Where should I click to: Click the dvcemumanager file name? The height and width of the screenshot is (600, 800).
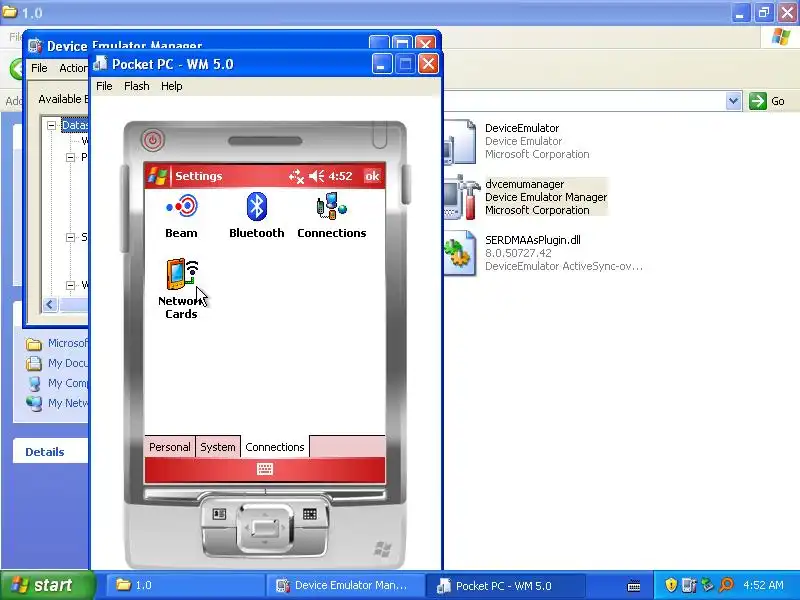(x=524, y=184)
